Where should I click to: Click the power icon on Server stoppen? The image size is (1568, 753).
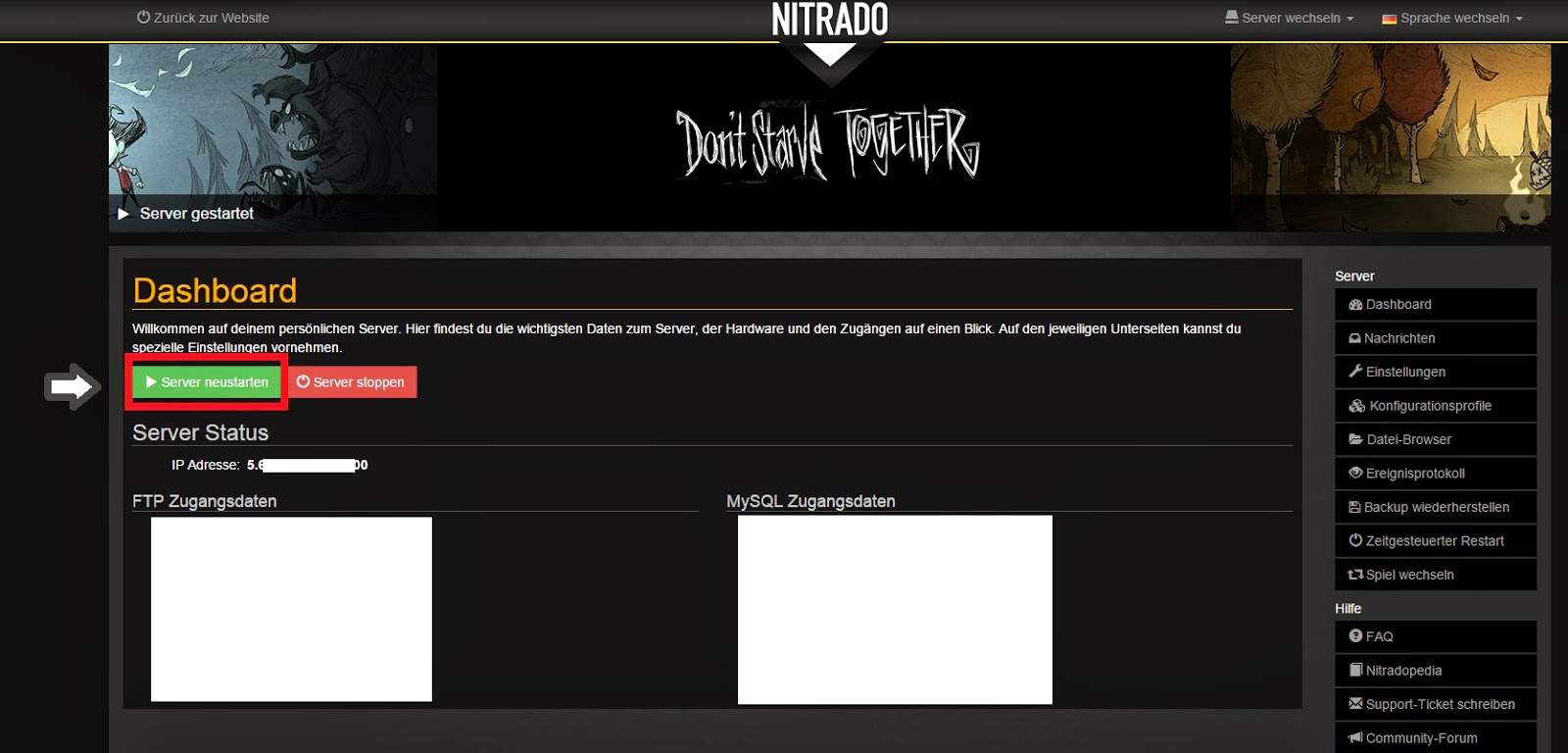point(303,381)
